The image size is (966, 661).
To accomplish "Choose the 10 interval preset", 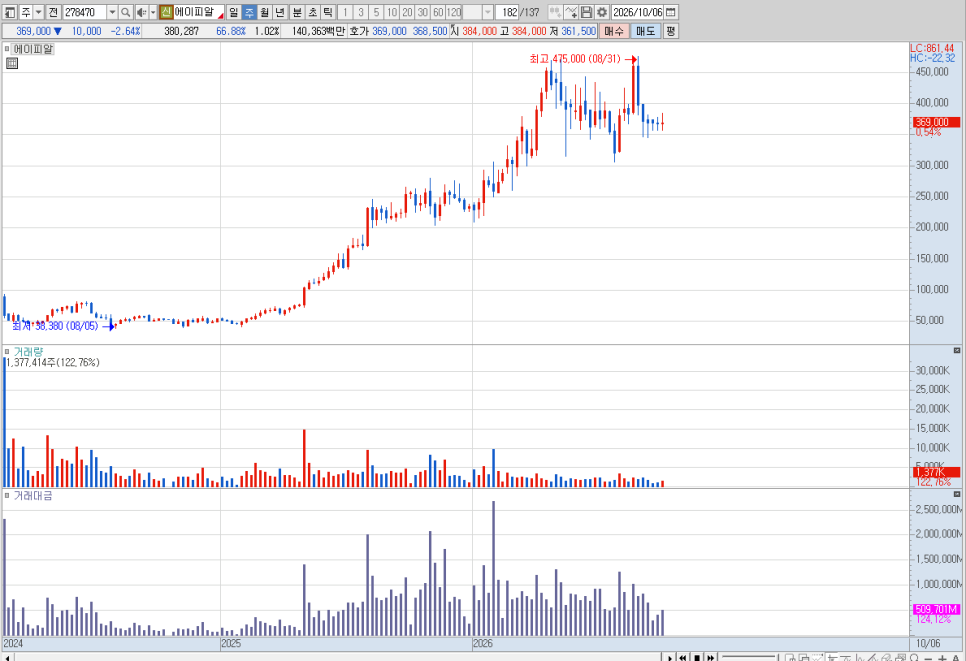I will point(392,12).
